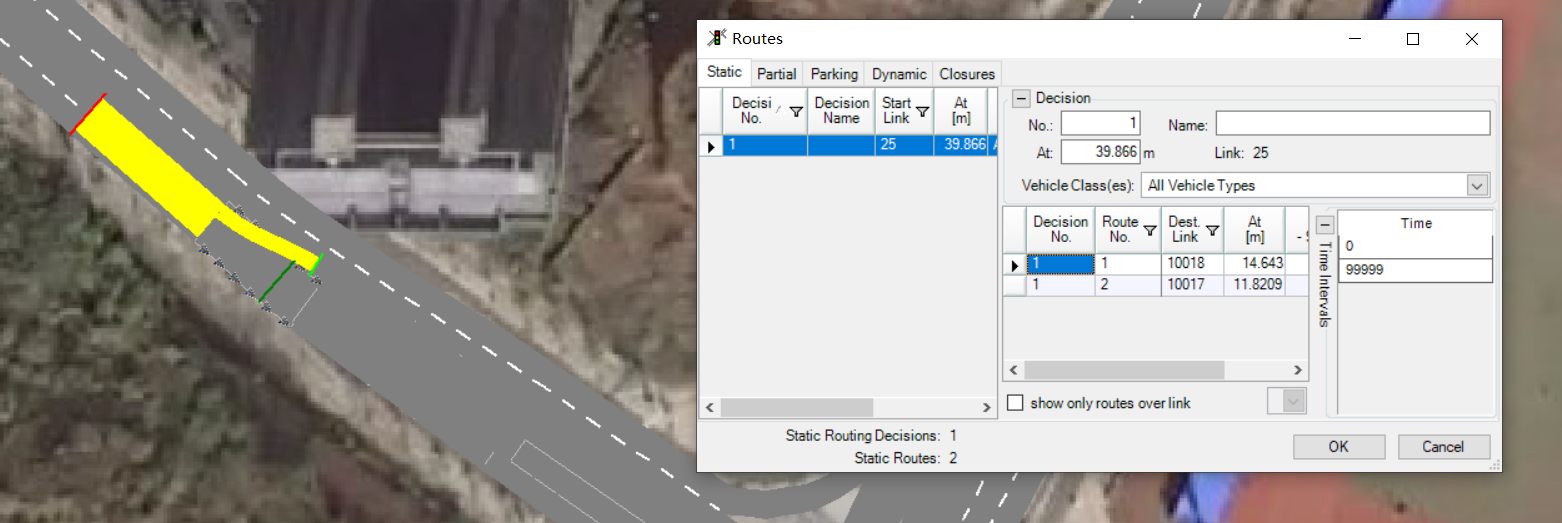This screenshot has height=523, width=1562.
Task: Maximize the Routes window
Action: coord(1413,39)
